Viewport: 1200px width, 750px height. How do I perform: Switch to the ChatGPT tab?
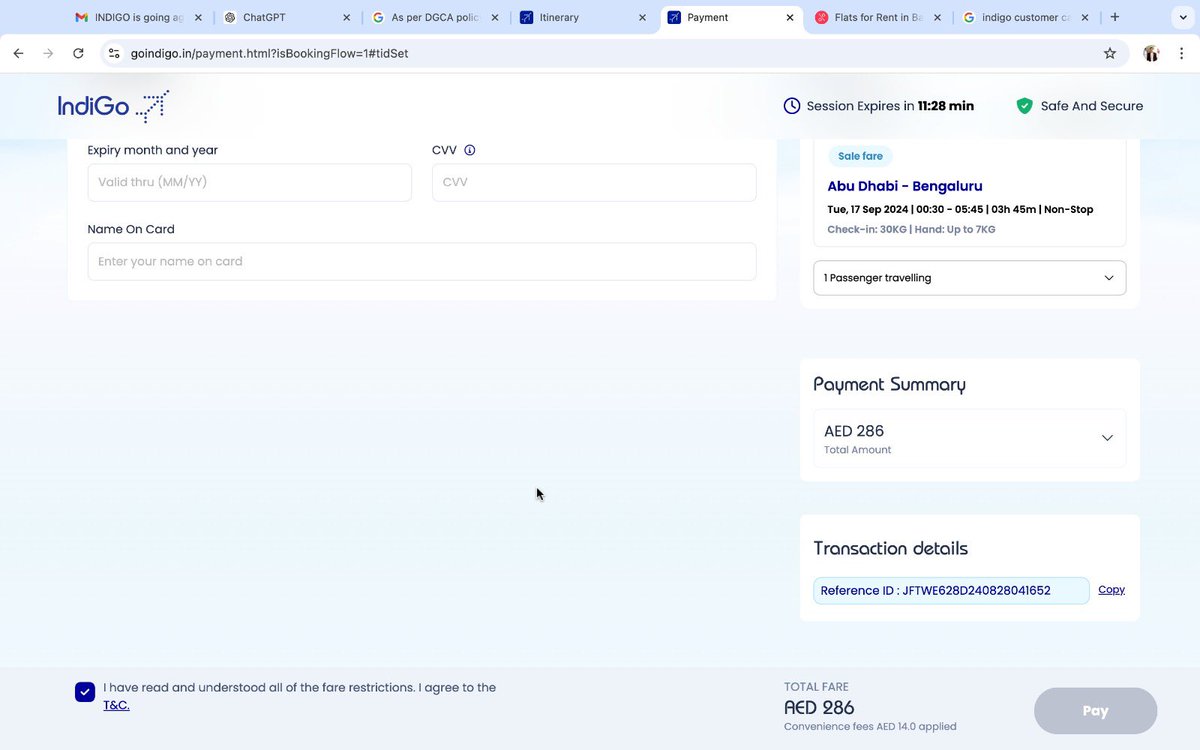pyautogui.click(x=285, y=17)
